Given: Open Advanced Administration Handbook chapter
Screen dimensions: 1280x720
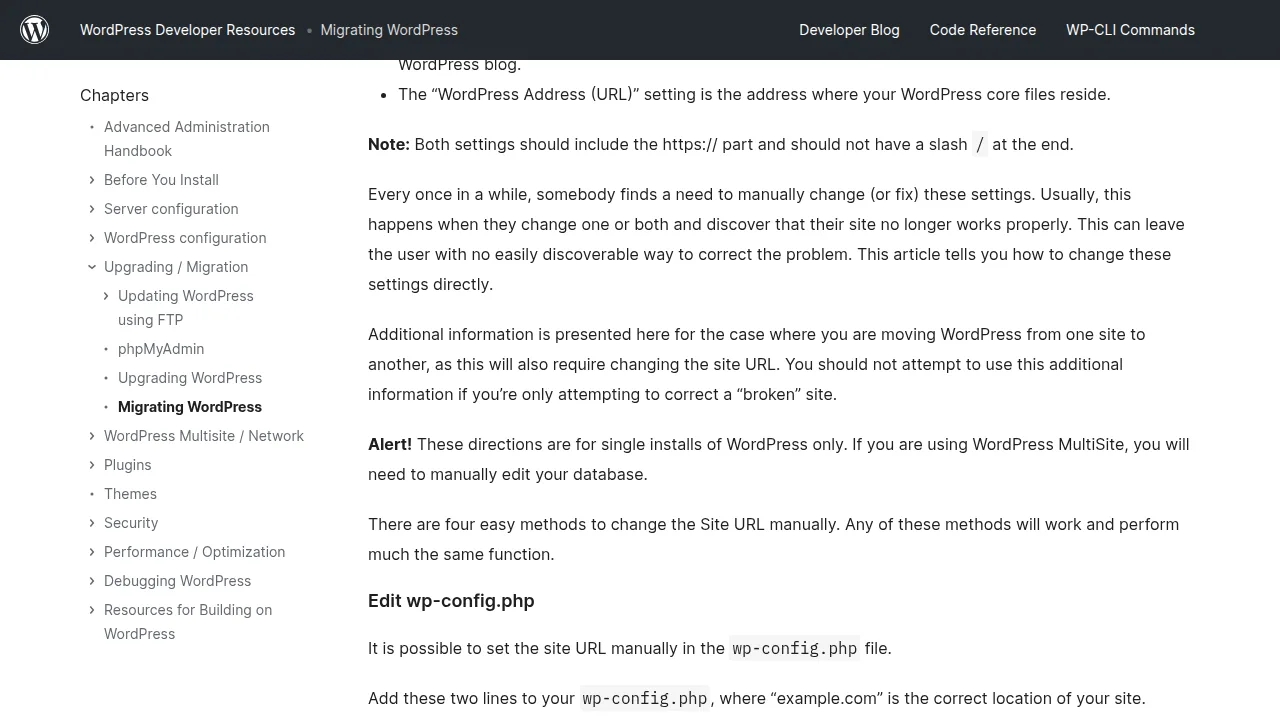Looking at the screenshot, I should pos(187,139).
